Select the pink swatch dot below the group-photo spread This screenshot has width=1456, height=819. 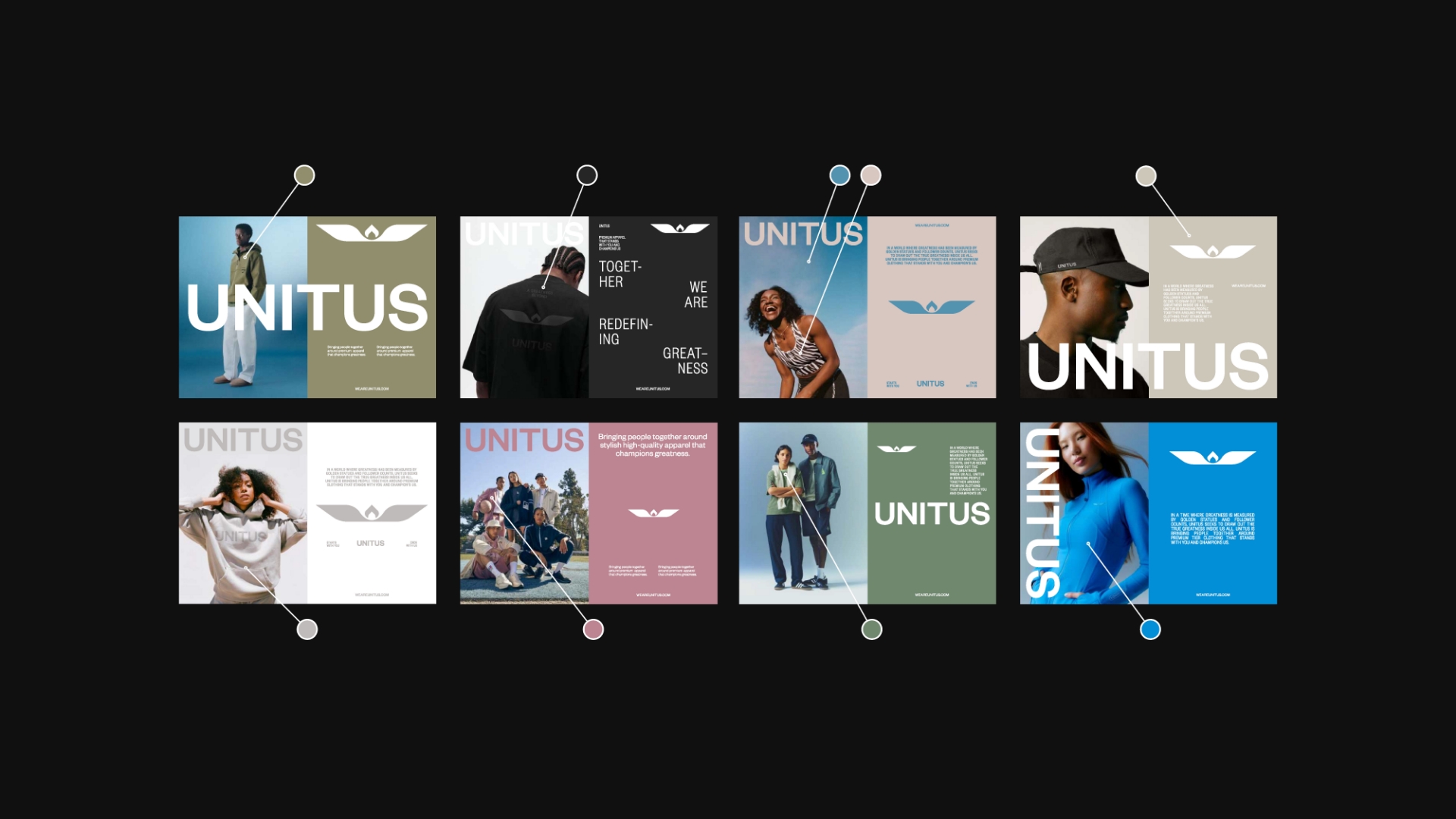592,629
